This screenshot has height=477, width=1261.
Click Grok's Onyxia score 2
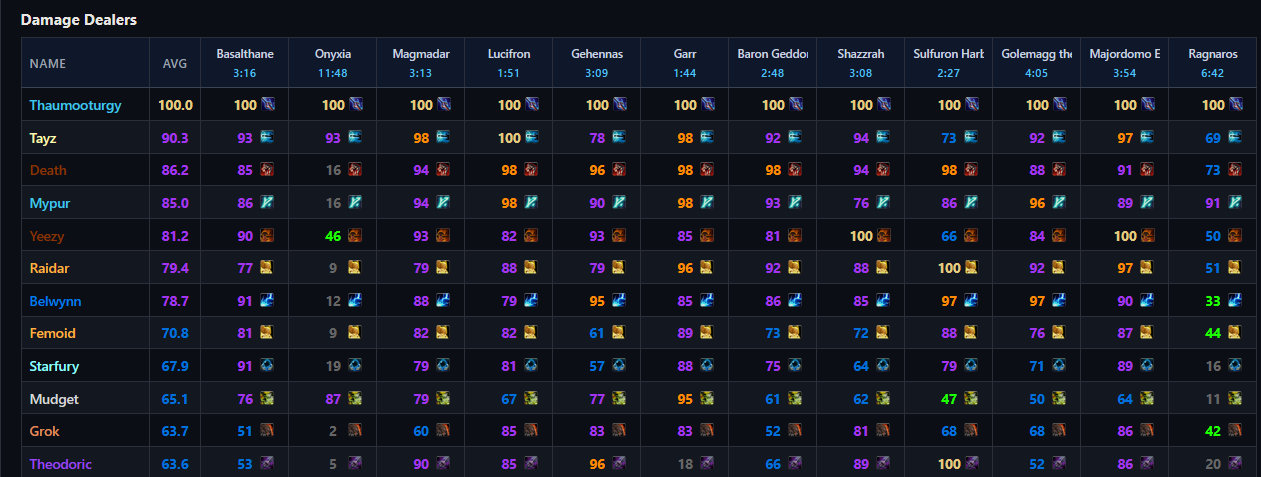tap(332, 431)
